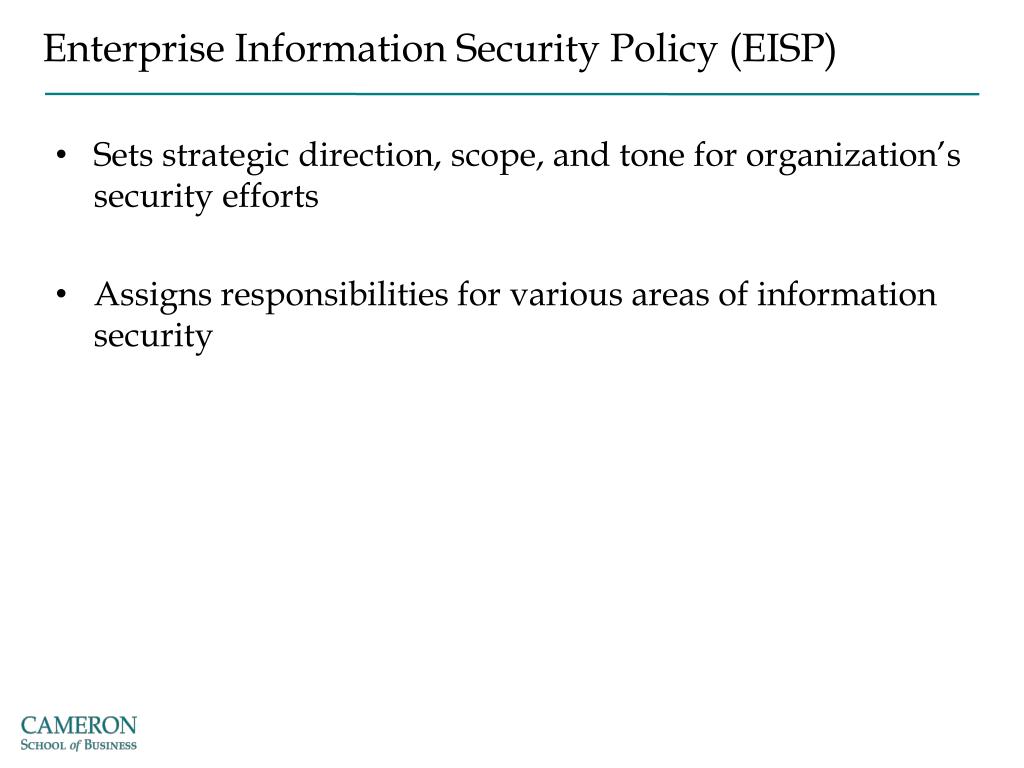This screenshot has width=1024, height=768.
Task: Click the text 'Assigns responsibilities'
Action: coord(271,296)
